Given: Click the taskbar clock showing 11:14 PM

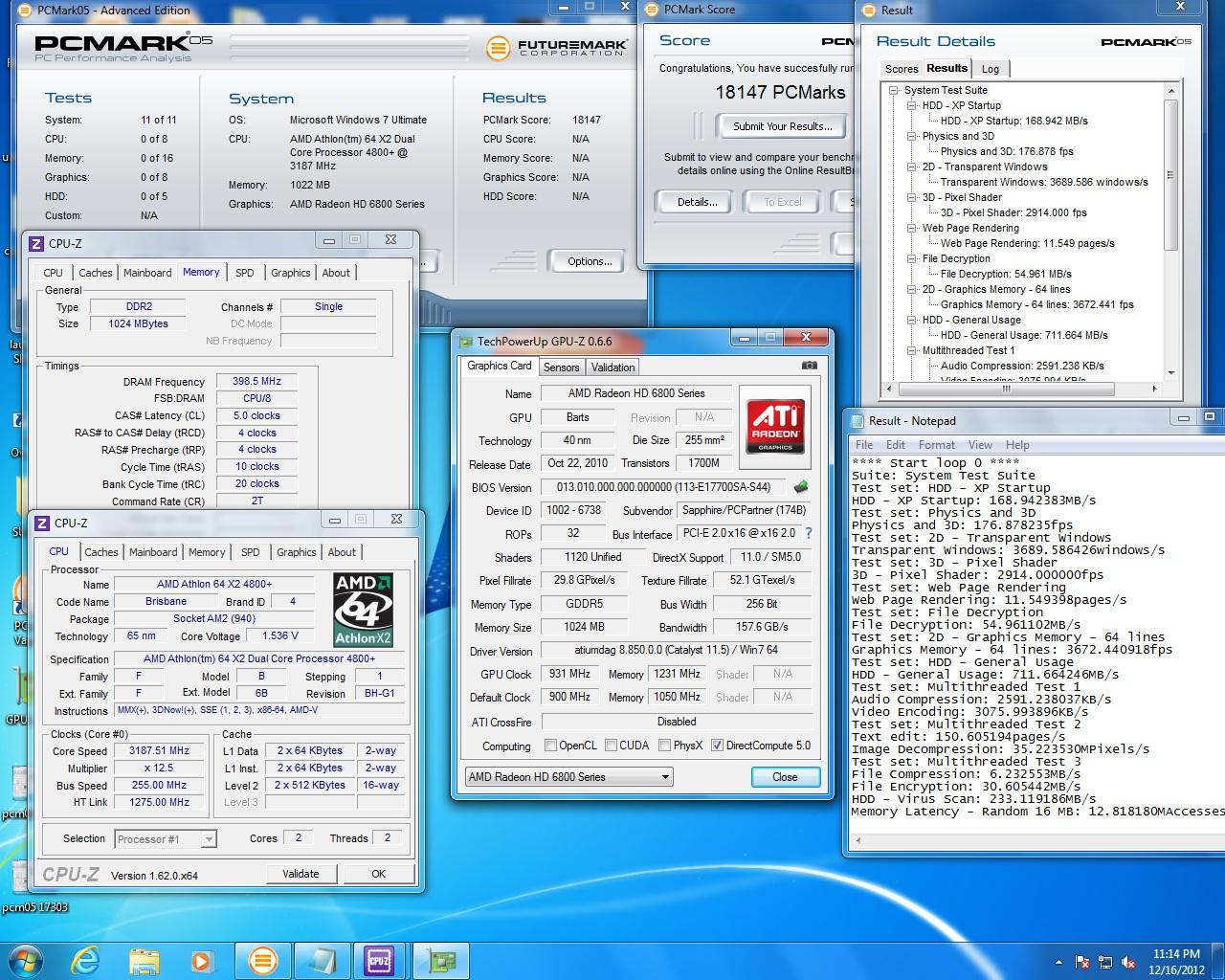Looking at the screenshot, I should (1177, 961).
